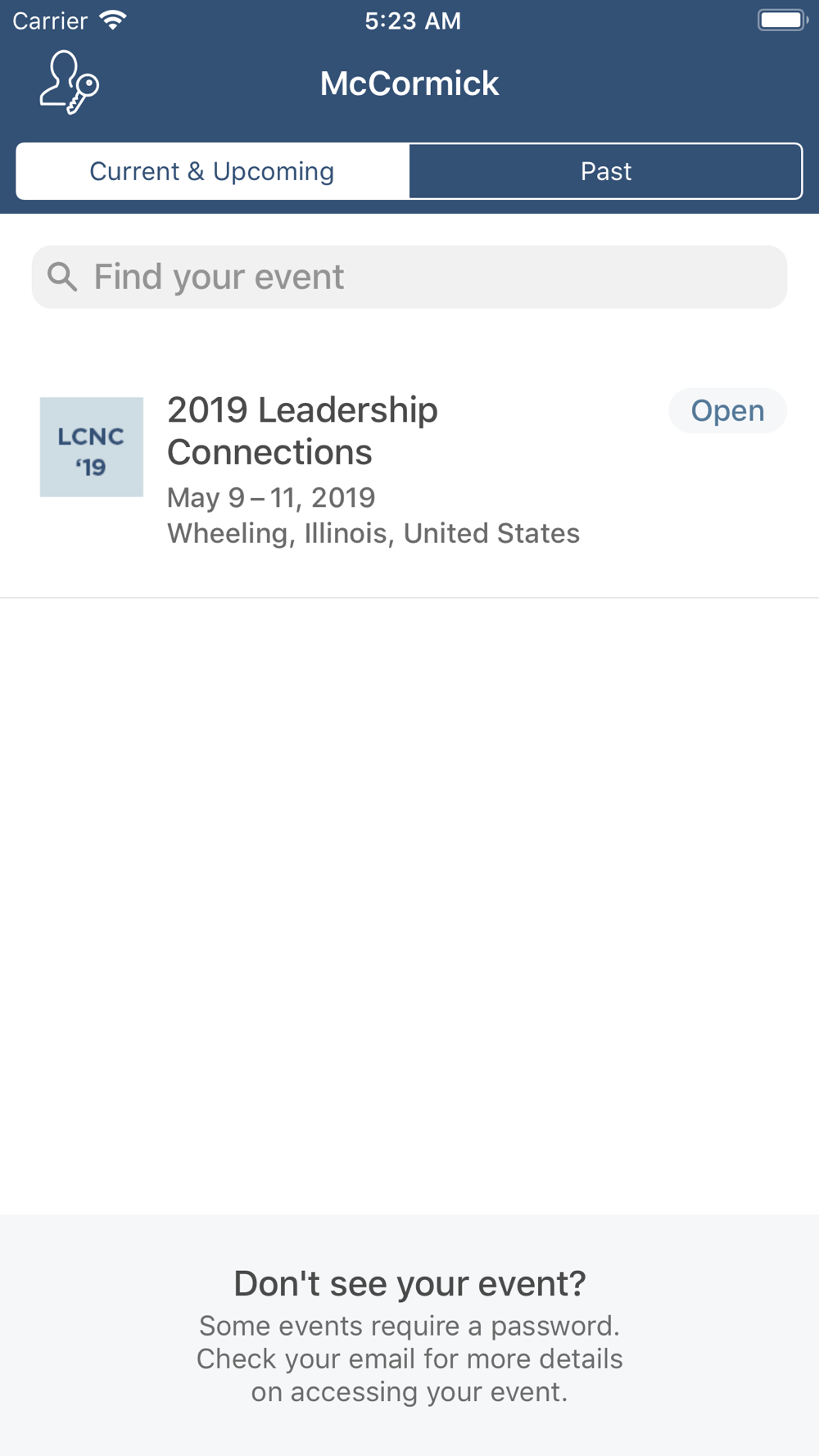Tap empty list area below the event
Viewport: 819px width, 1456px height.
[x=409, y=901]
